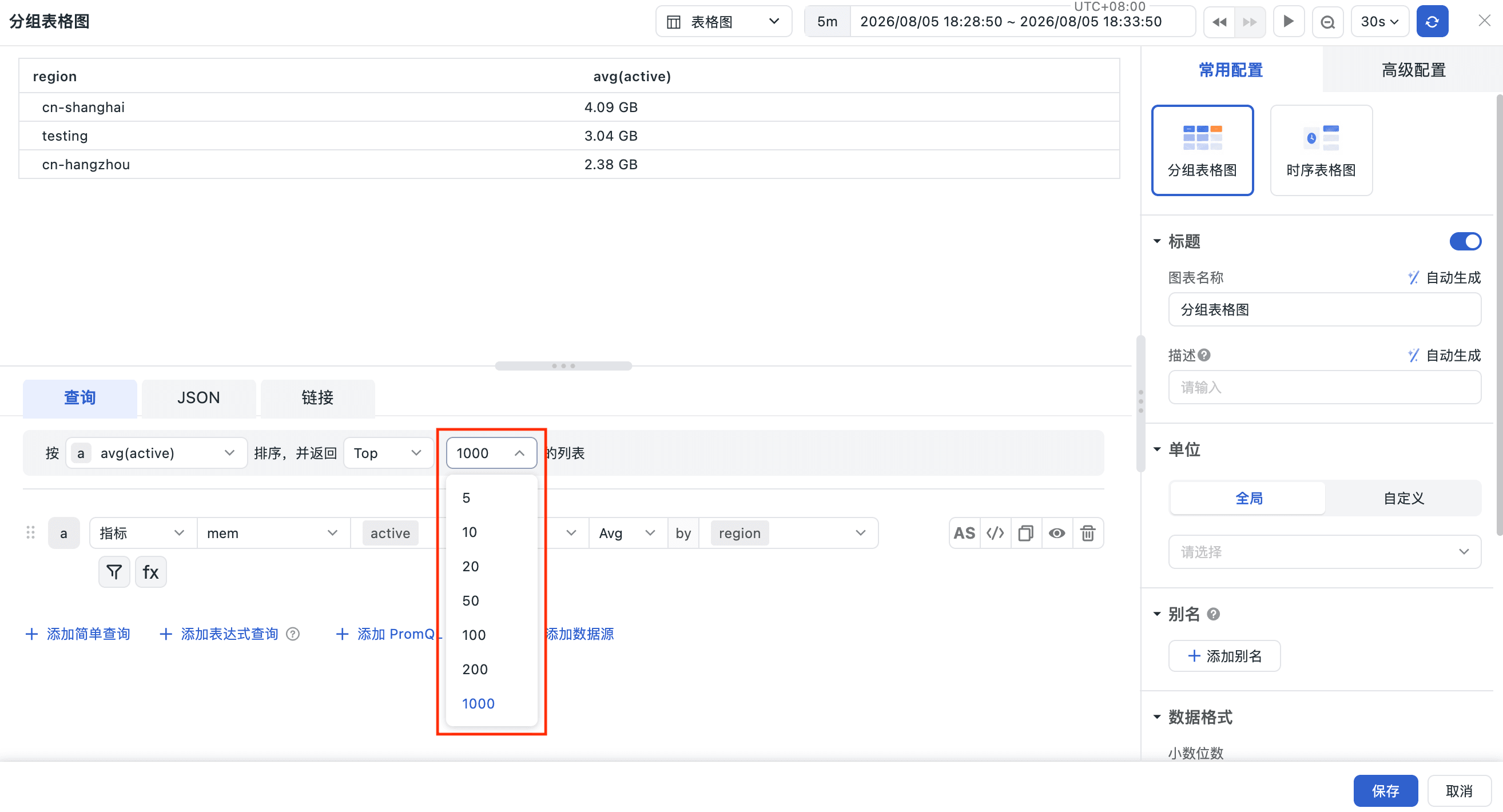Click the date range picker field
Screen dimensions: 1503x812
click(1021, 22)
